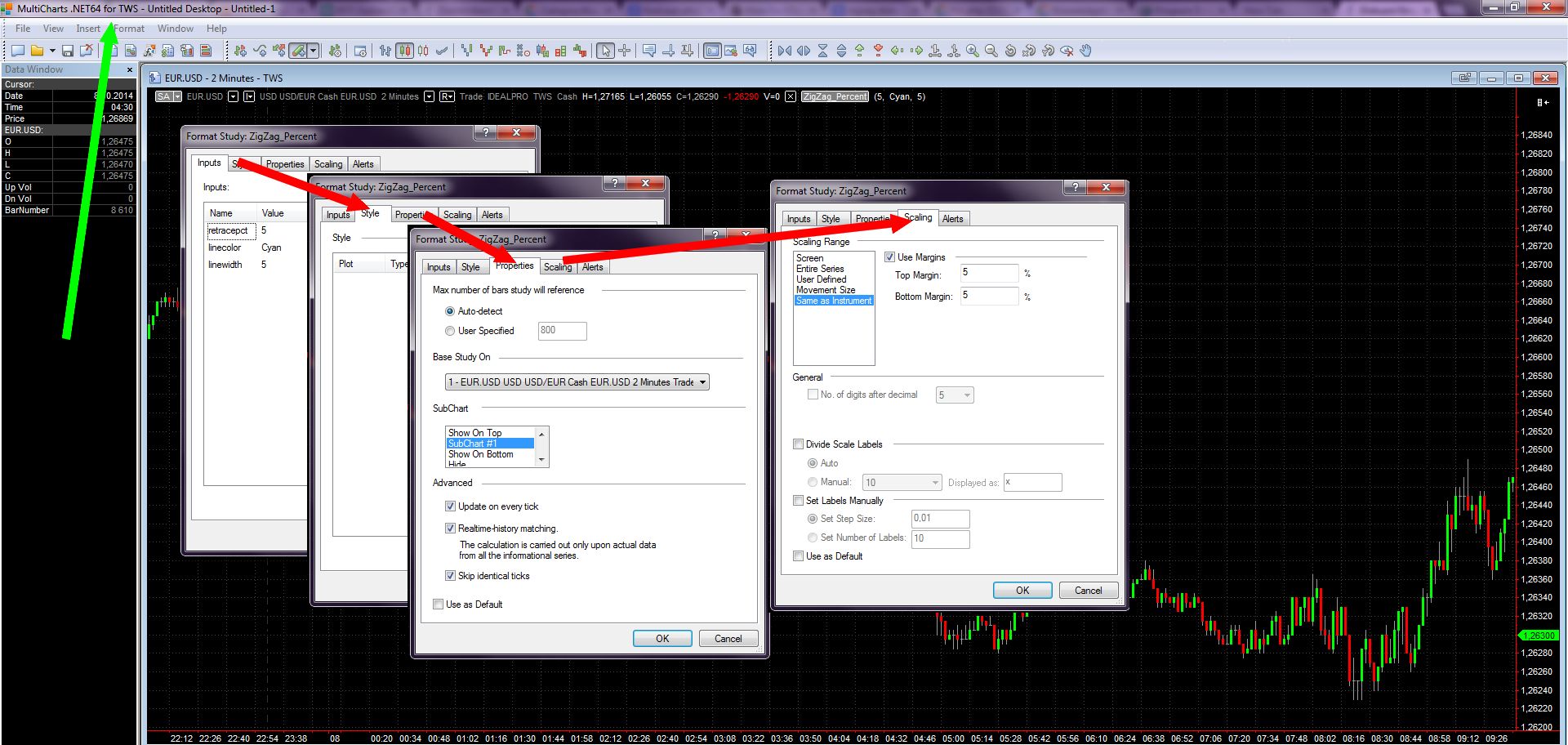
Task: Select the Auto-detect radio button
Action: 450,311
